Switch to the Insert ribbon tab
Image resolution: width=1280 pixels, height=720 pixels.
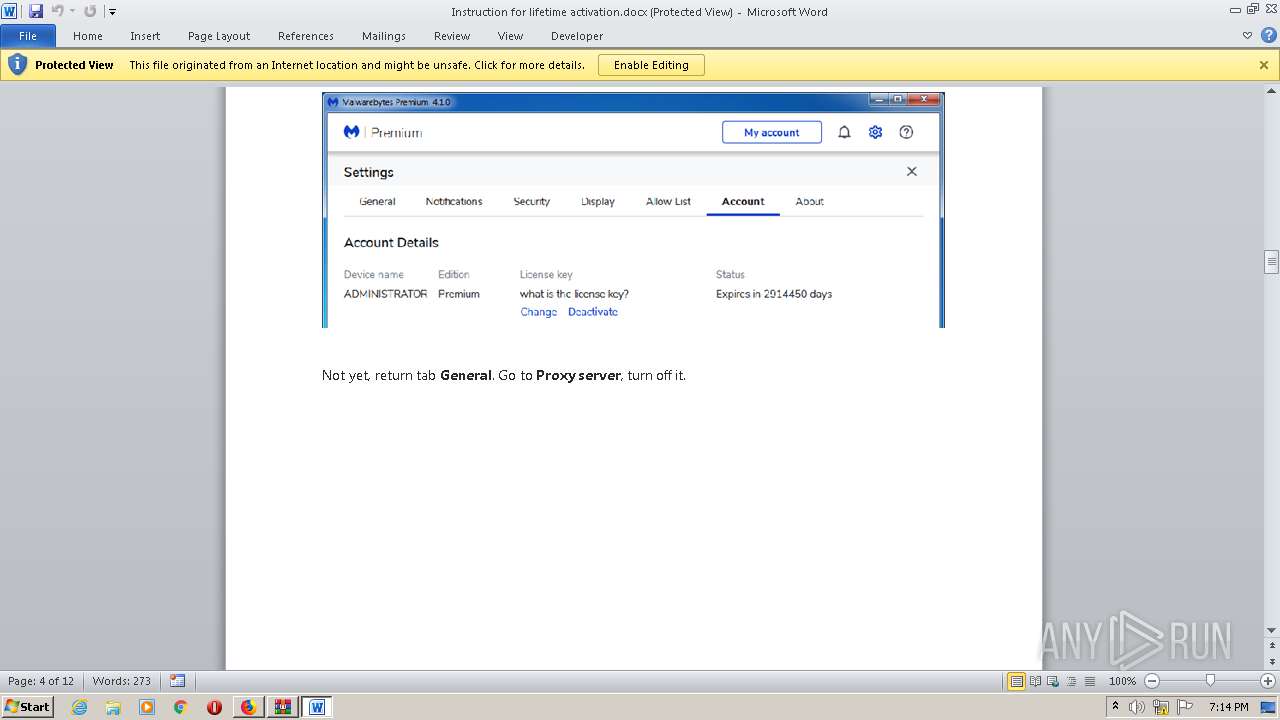tap(145, 36)
